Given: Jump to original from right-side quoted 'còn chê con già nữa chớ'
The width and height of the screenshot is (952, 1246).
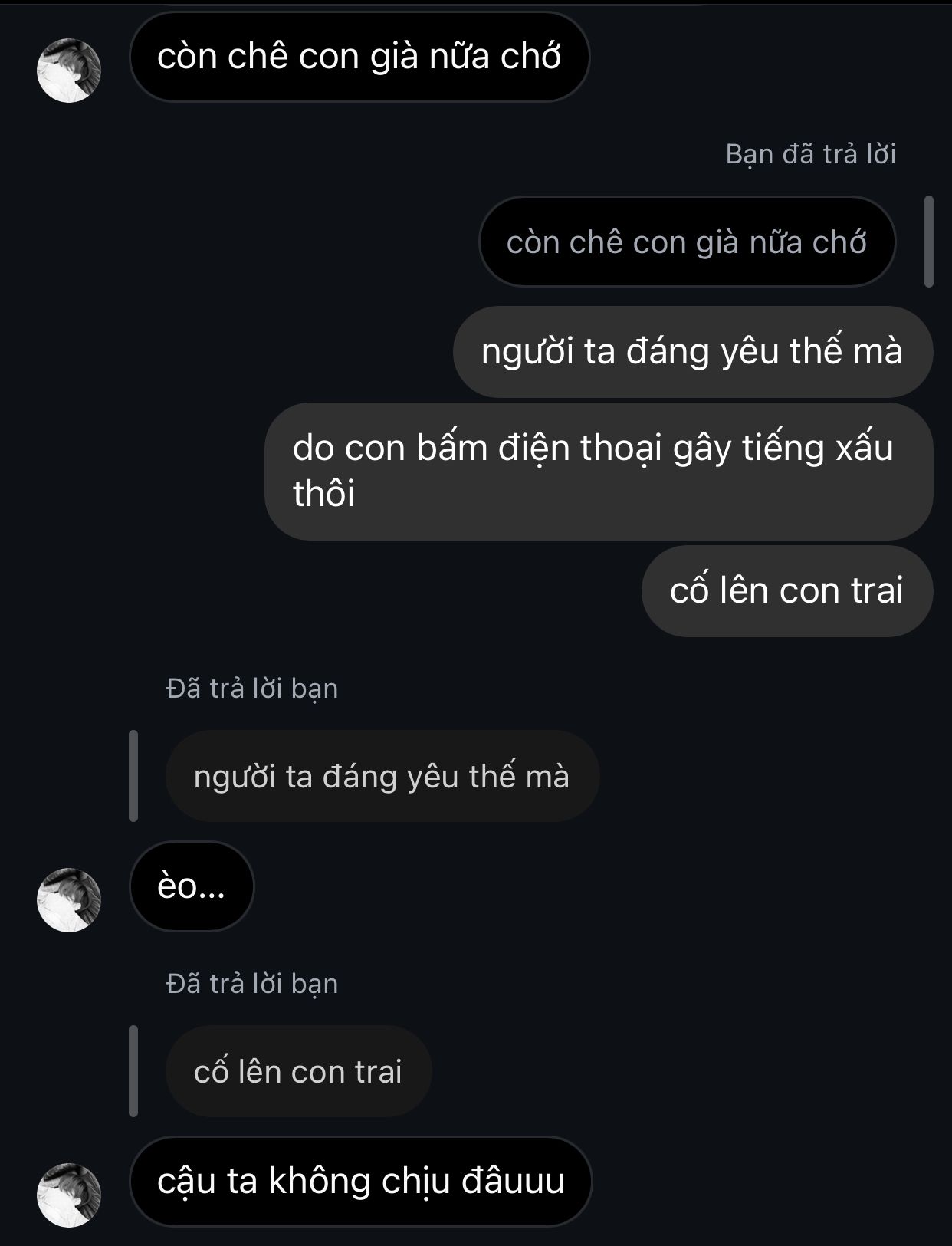Looking at the screenshot, I should pyautogui.click(x=687, y=242).
